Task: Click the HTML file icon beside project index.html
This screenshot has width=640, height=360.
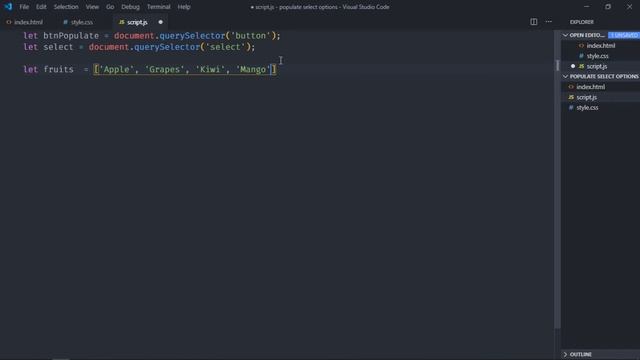Action: click(571, 87)
